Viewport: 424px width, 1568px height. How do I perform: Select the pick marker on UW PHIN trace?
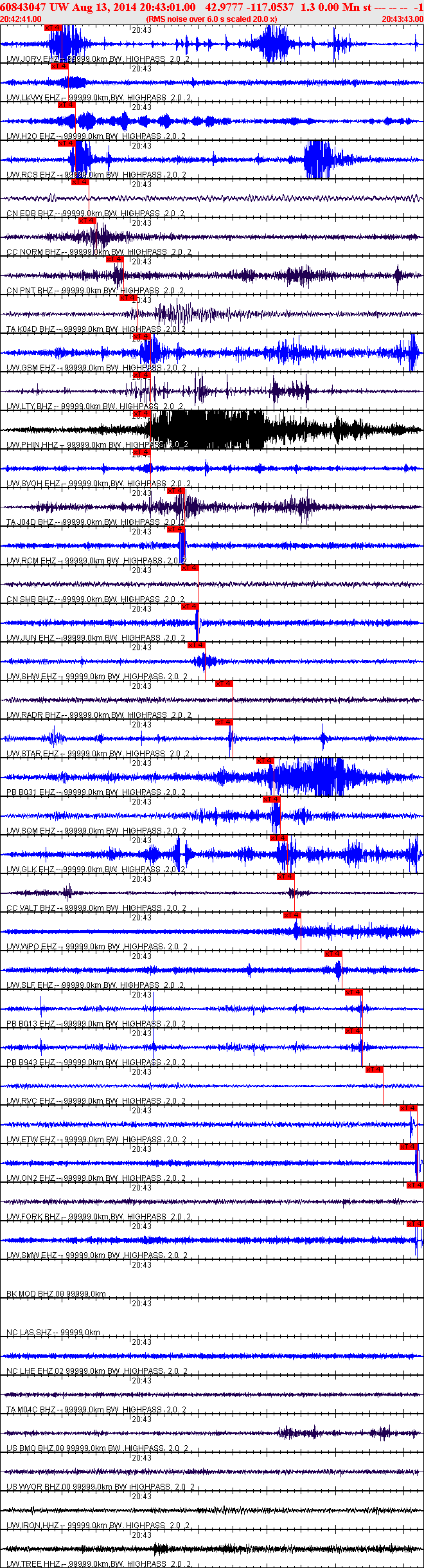point(142,414)
